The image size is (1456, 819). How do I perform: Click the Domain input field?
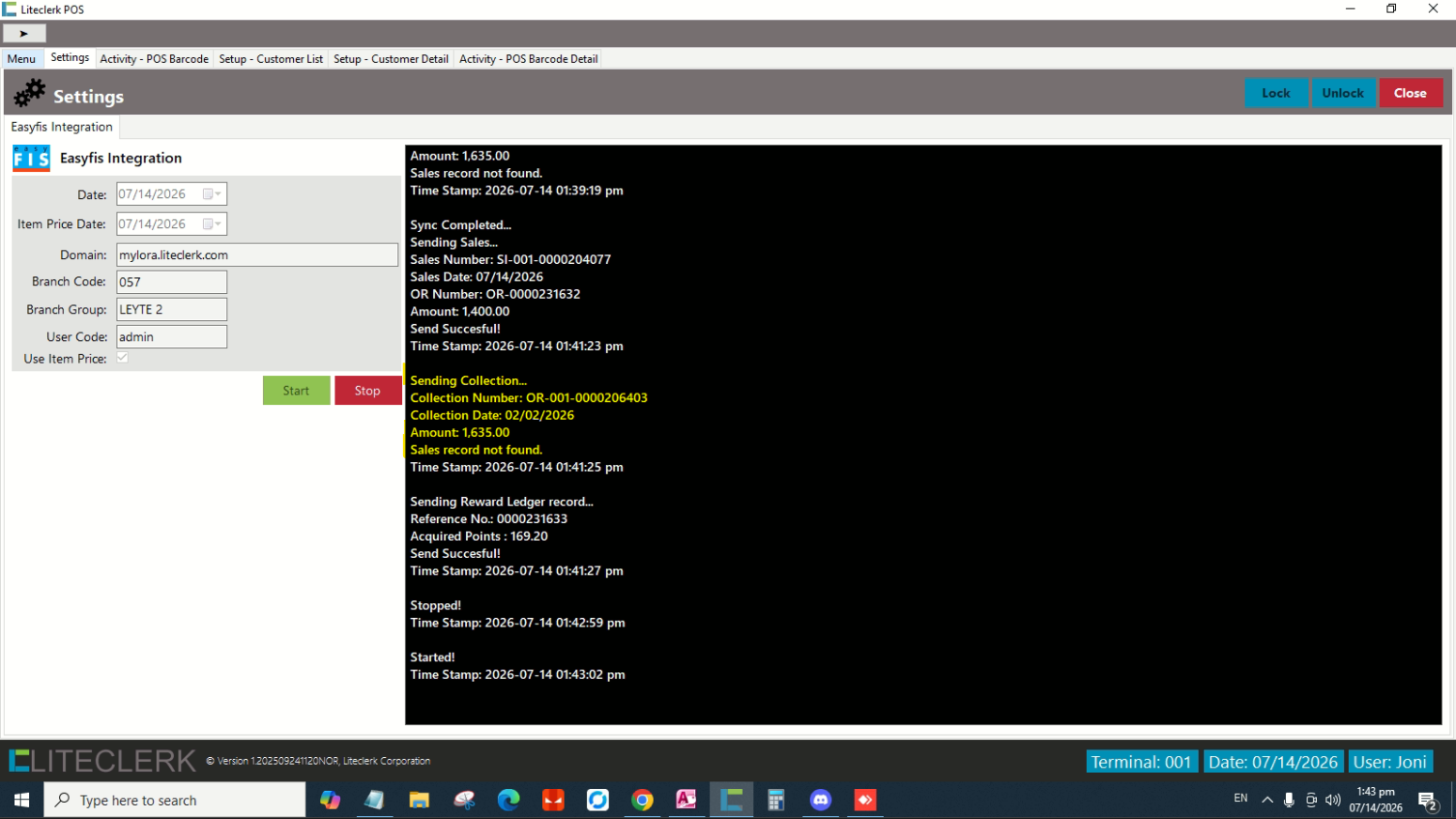[x=257, y=255]
